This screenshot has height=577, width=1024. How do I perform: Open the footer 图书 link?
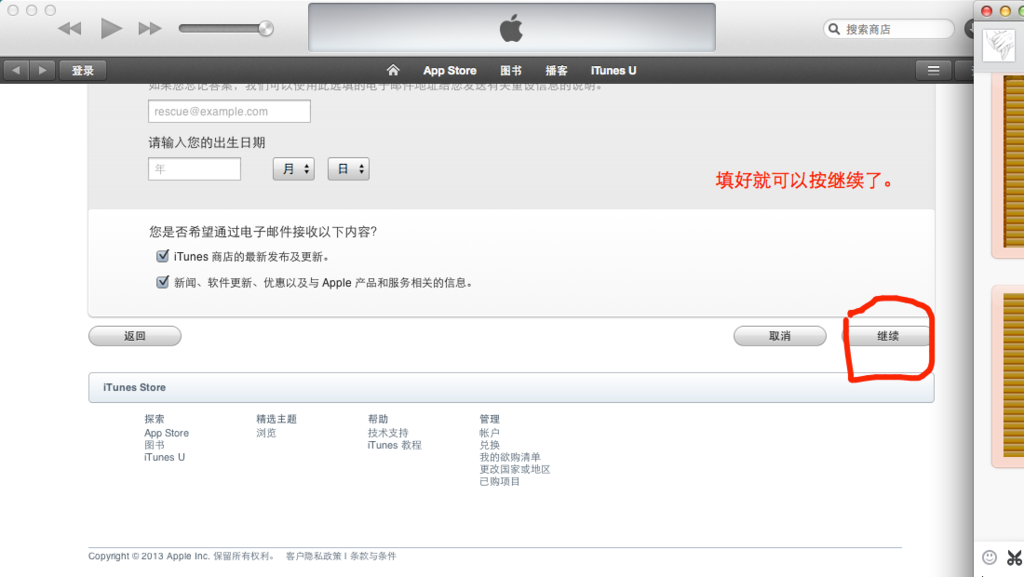pyautogui.click(x=155, y=445)
